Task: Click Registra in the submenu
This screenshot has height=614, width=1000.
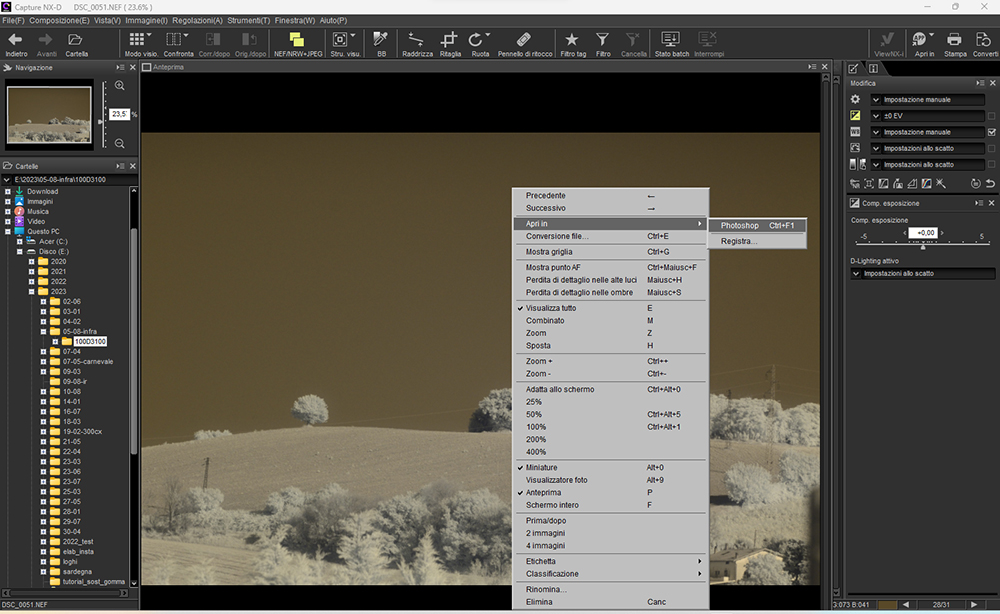Action: (739, 241)
